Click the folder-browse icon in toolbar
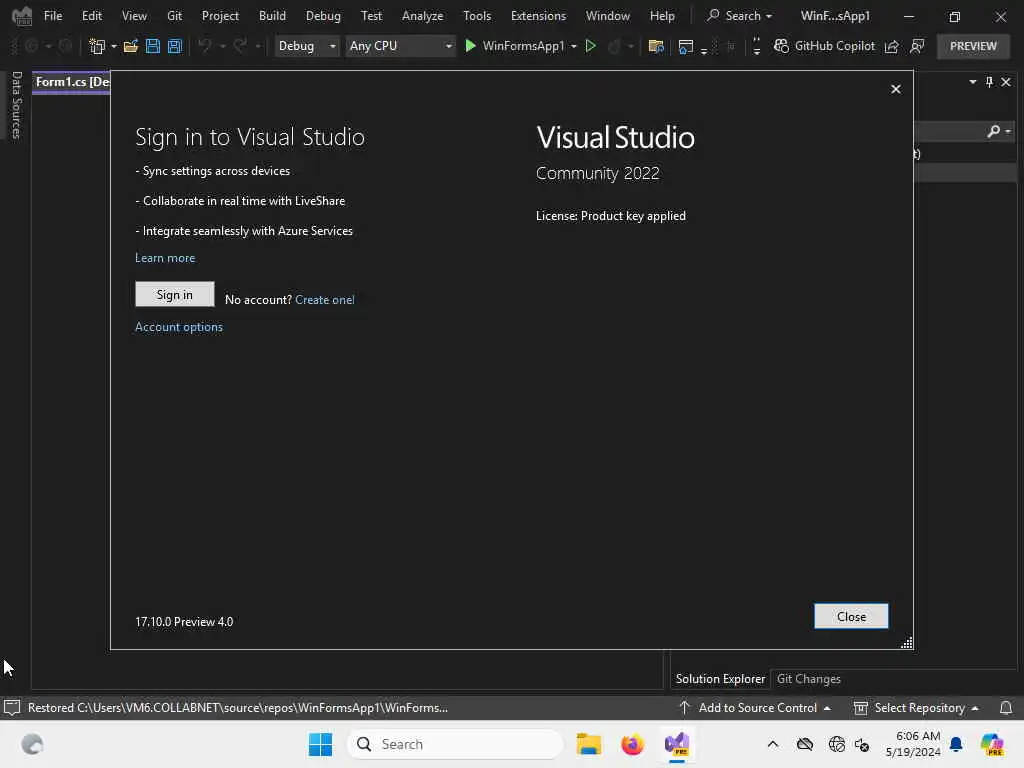Image resolution: width=1024 pixels, height=768 pixels. coord(656,46)
